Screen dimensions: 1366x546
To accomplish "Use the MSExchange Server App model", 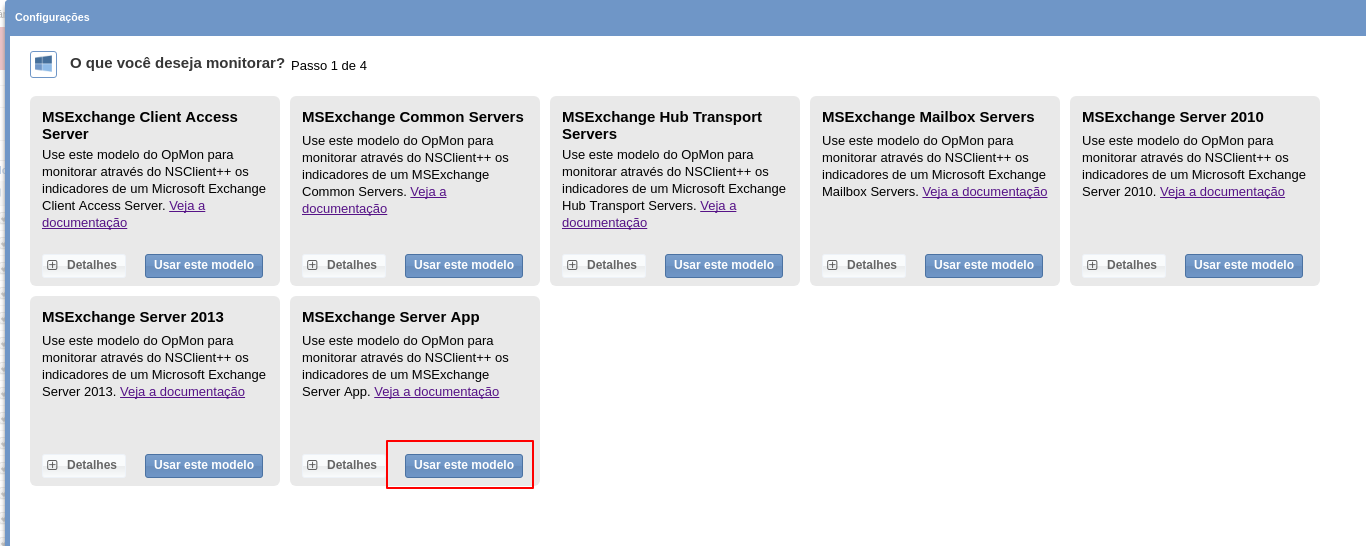I will (x=464, y=465).
